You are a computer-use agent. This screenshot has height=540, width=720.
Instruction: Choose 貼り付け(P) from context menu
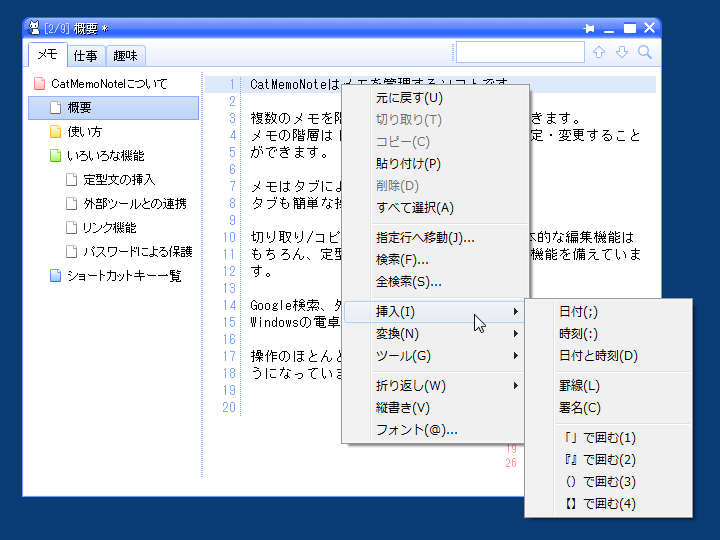435,164
